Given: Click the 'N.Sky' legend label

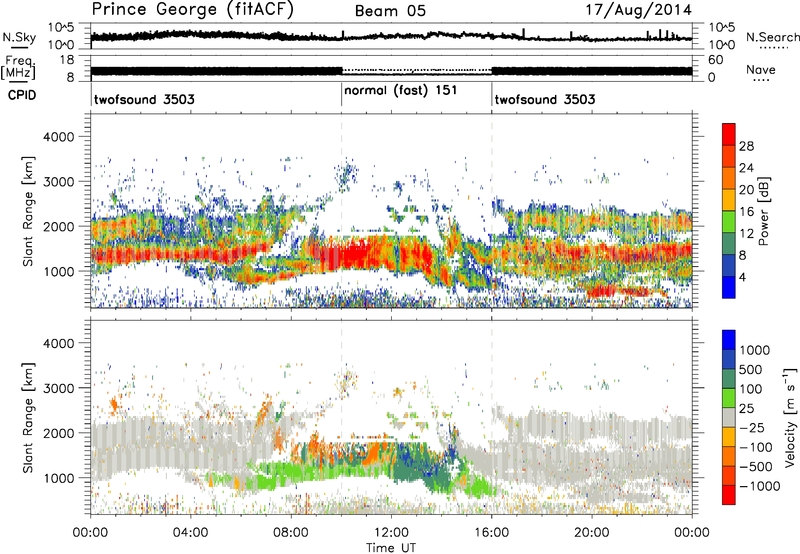Looking at the screenshot, I should pyautogui.click(x=19, y=37).
